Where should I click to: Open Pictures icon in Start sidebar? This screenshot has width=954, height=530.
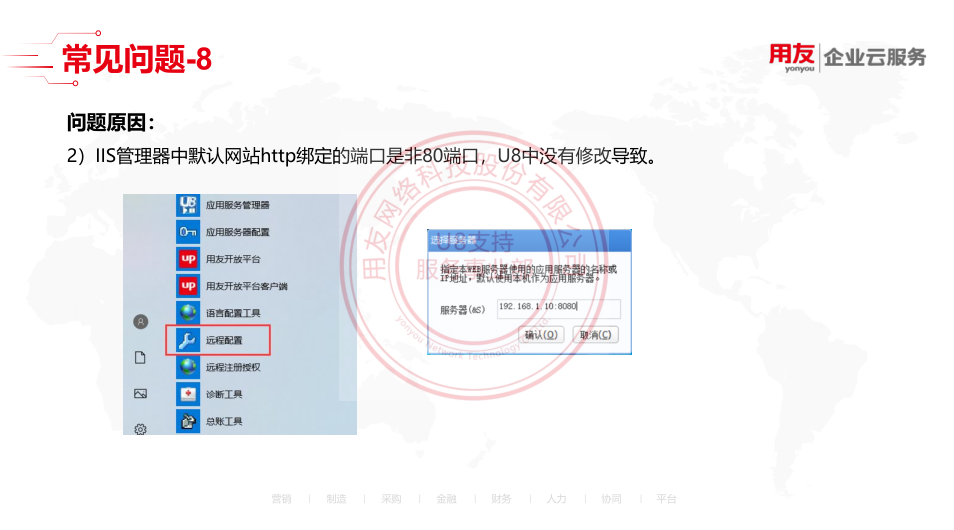tap(141, 394)
